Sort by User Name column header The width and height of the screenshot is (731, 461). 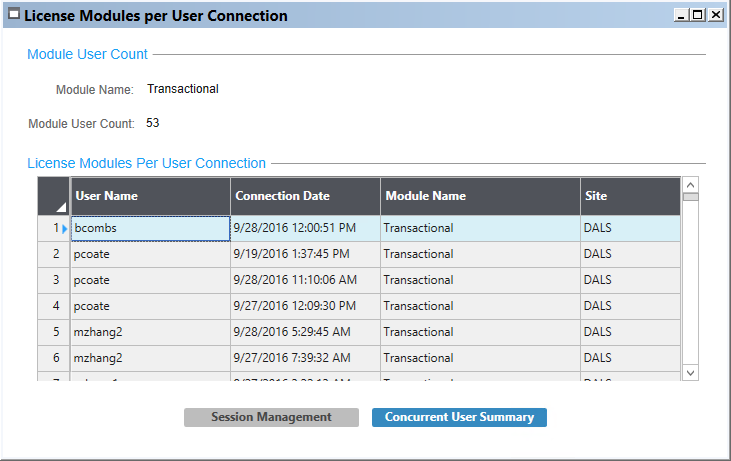(150, 196)
